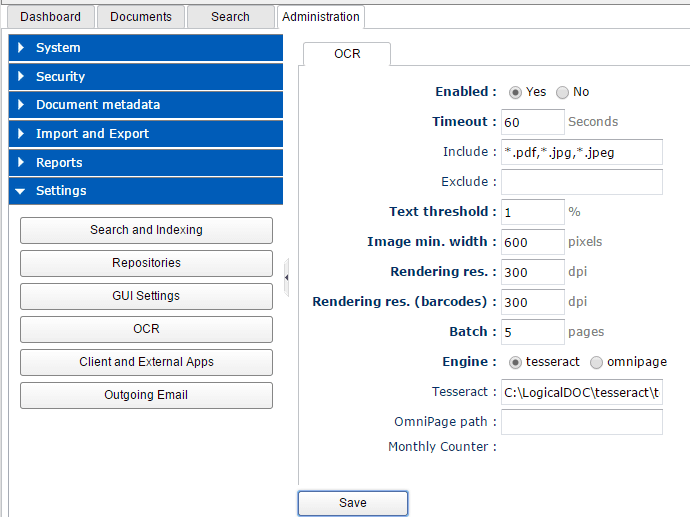Switch to the Documents tab
This screenshot has width=690, height=517.
pos(141,17)
